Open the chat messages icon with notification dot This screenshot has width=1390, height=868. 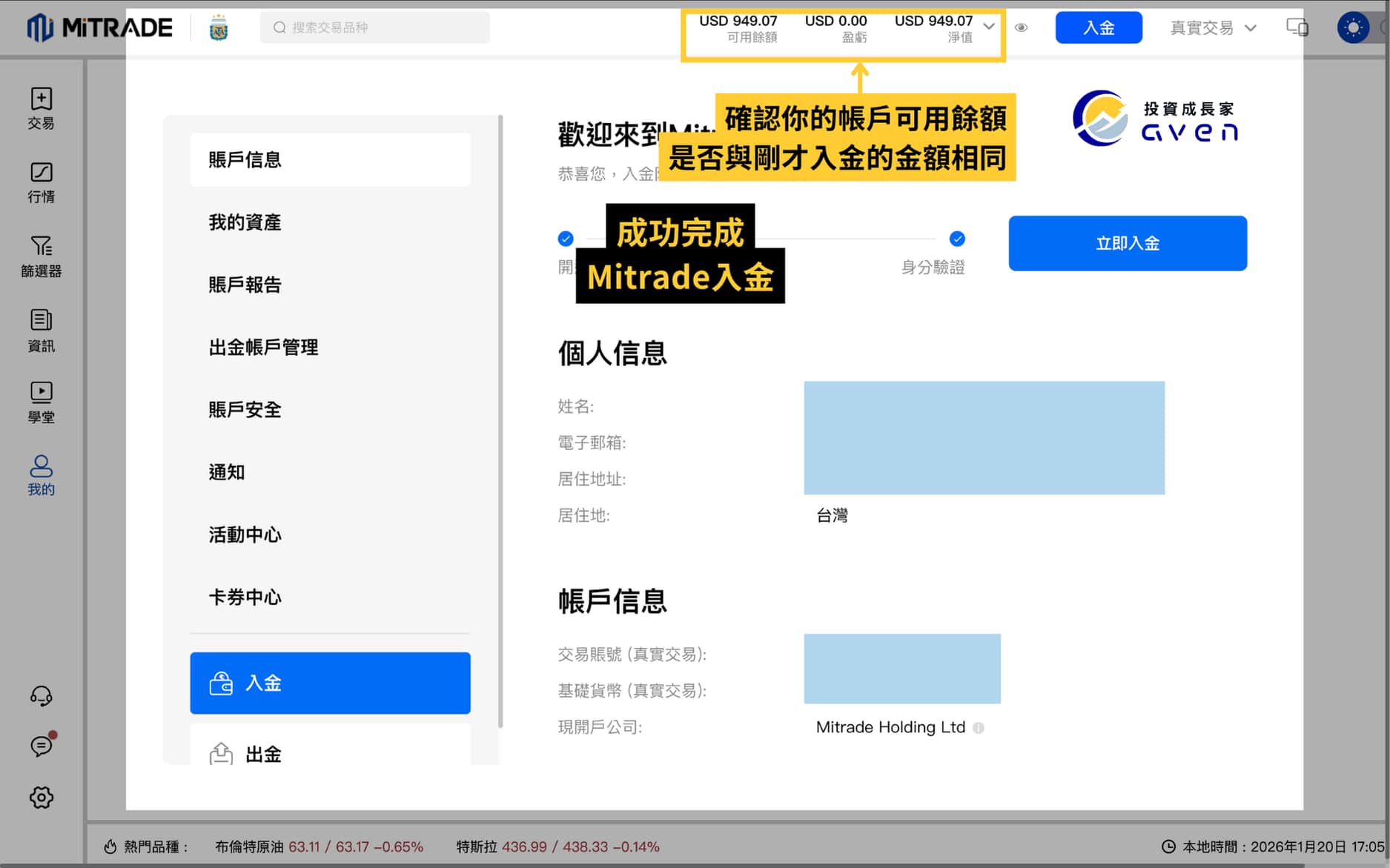(41, 746)
